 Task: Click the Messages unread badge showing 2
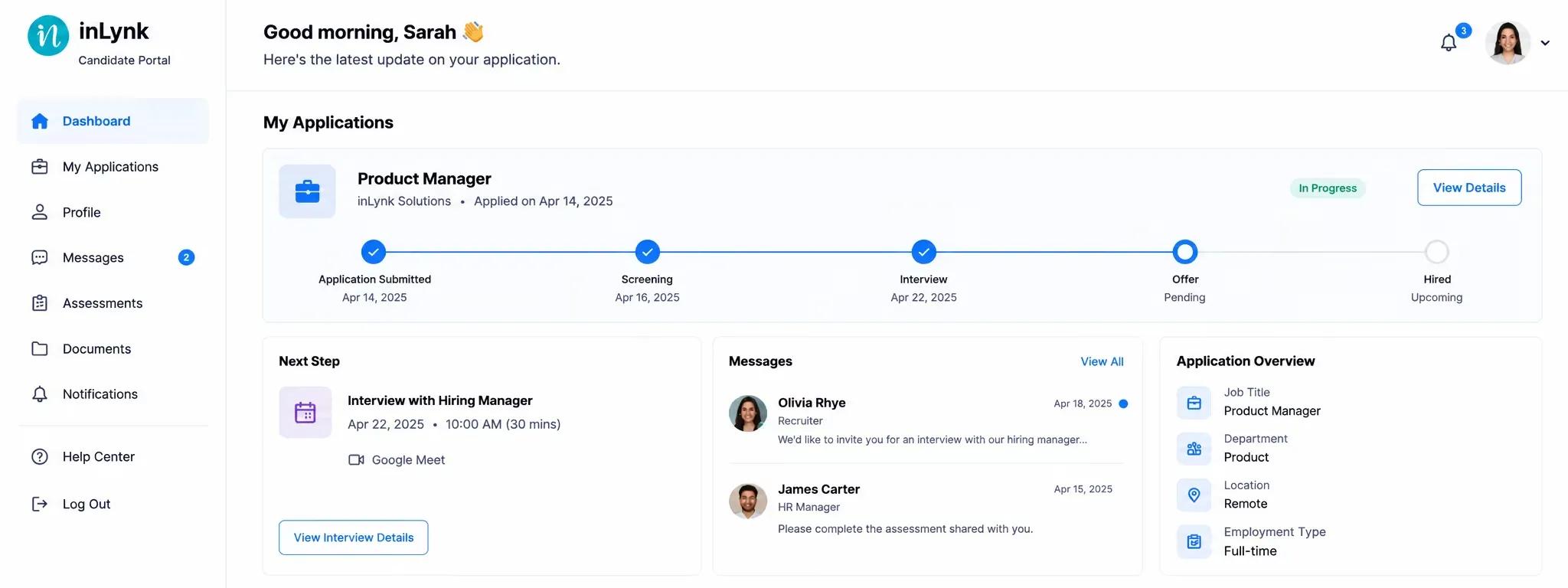click(x=186, y=258)
